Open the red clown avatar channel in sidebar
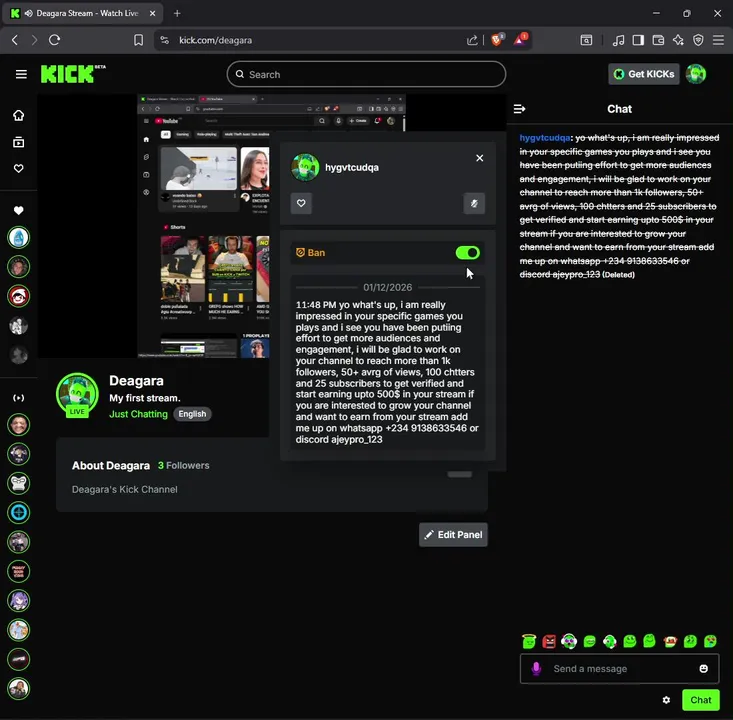 pos(19,296)
